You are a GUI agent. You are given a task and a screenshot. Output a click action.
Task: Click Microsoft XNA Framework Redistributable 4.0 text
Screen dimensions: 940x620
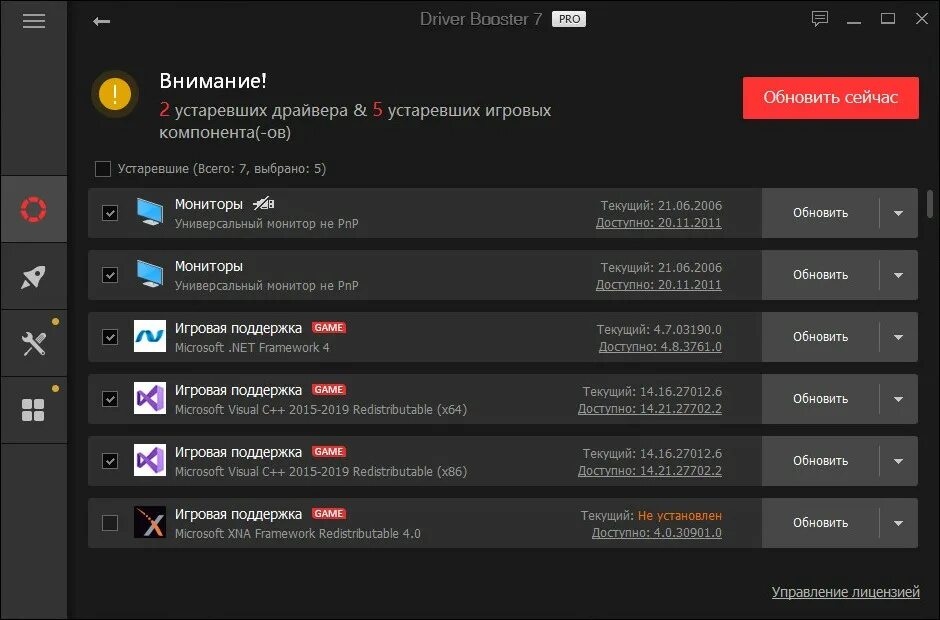(x=297, y=533)
